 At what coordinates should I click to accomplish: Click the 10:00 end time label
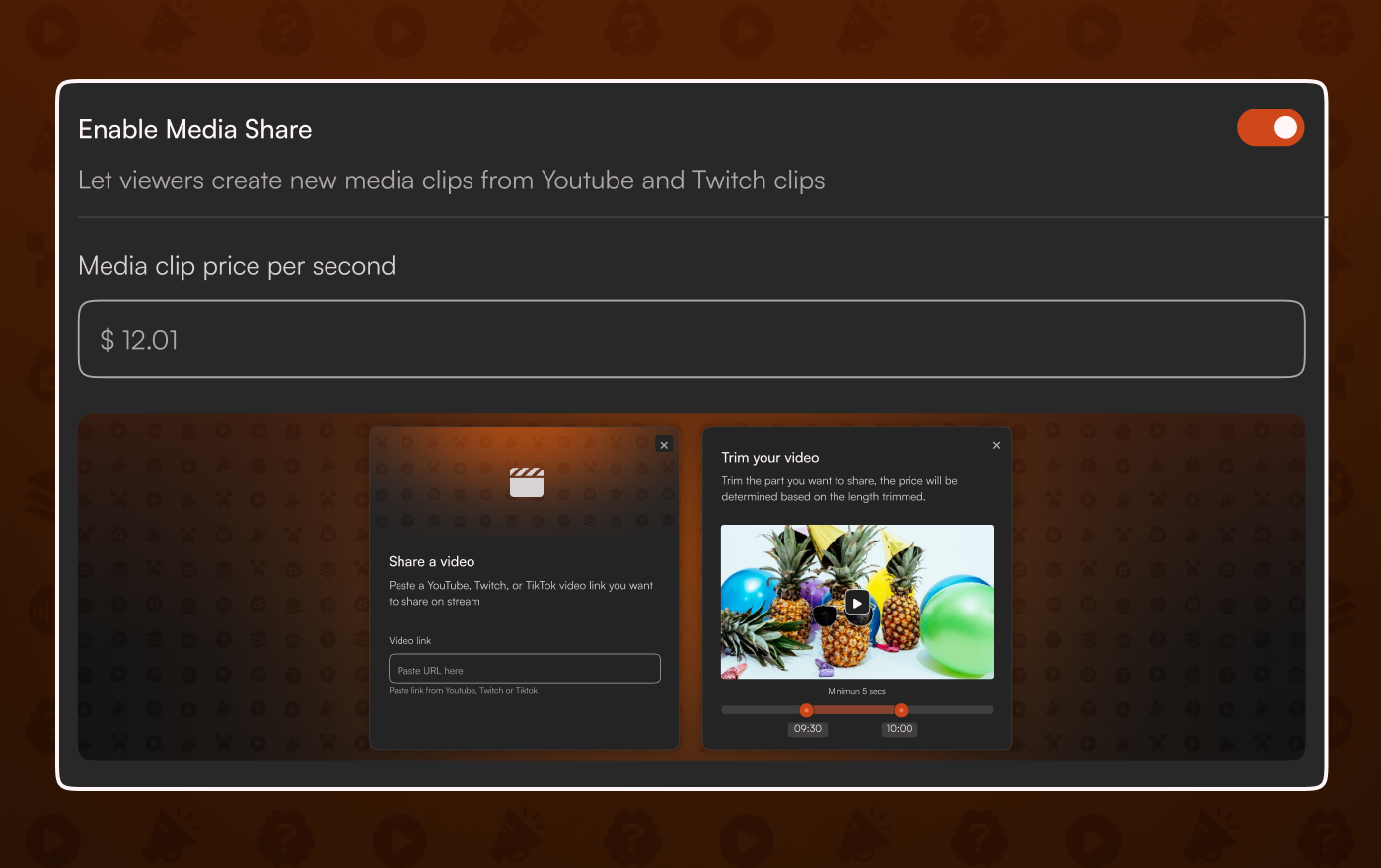[900, 729]
